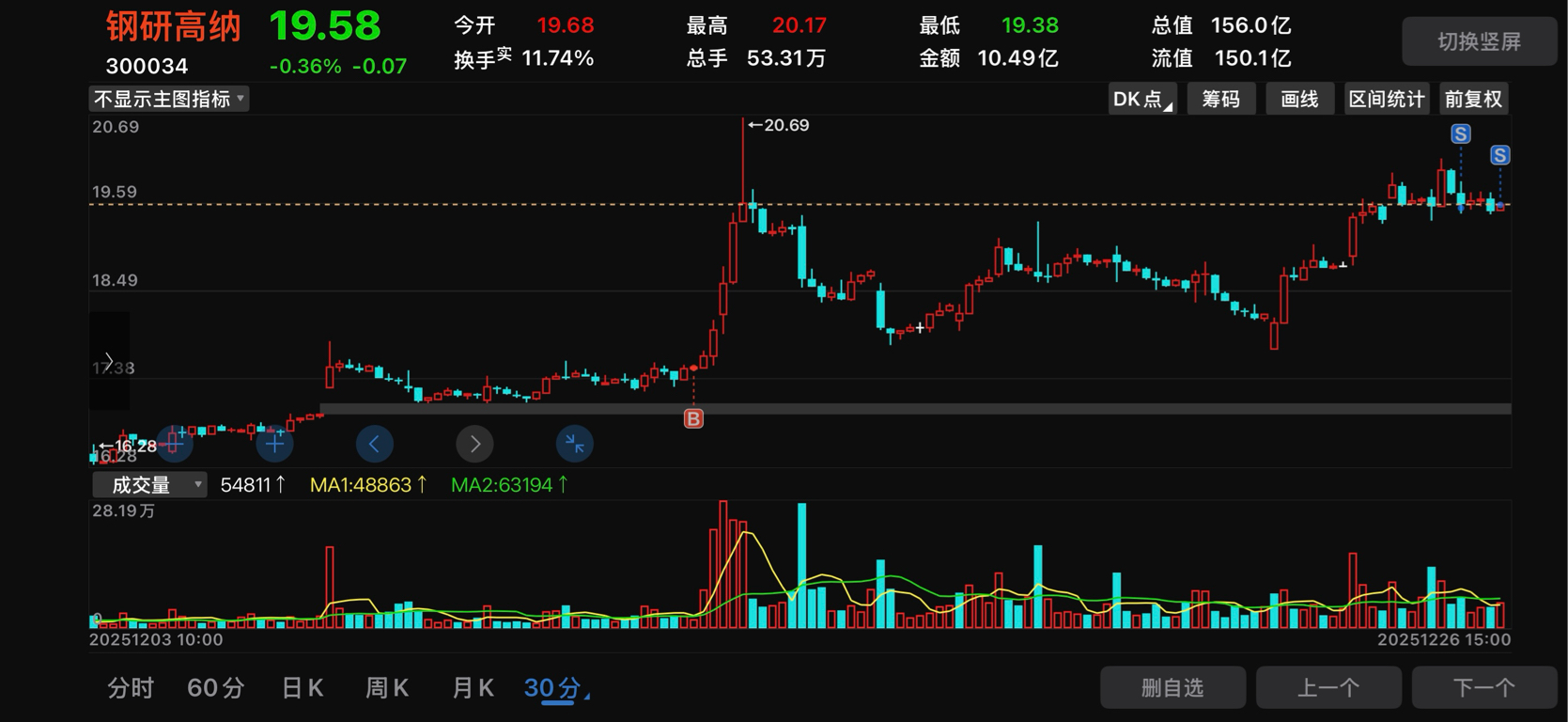
Task: Open the 画线 drawing tool
Action: [1300, 99]
